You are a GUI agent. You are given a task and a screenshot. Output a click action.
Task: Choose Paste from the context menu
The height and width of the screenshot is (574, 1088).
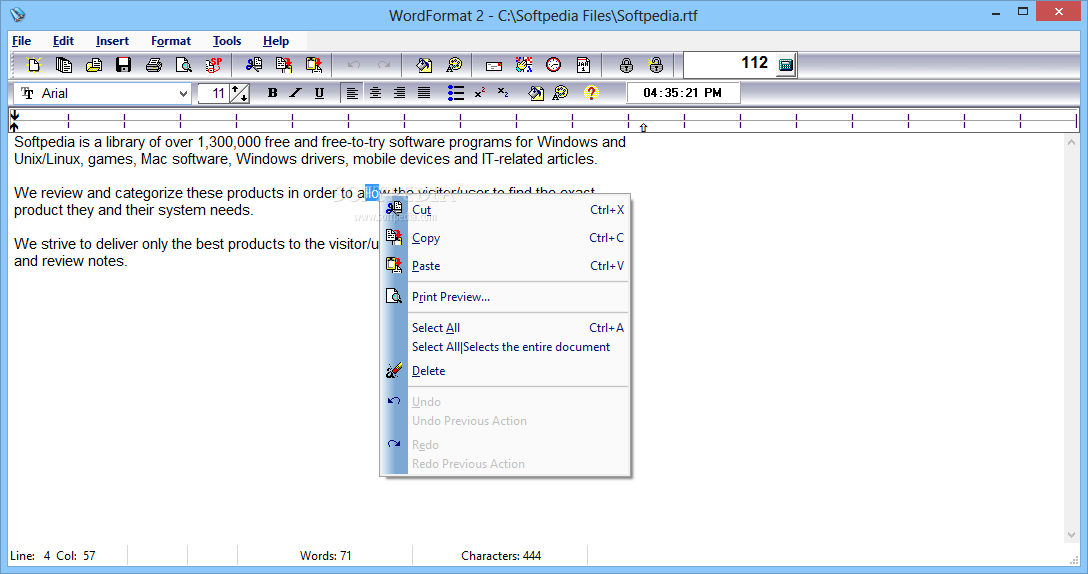pyautogui.click(x=505, y=266)
